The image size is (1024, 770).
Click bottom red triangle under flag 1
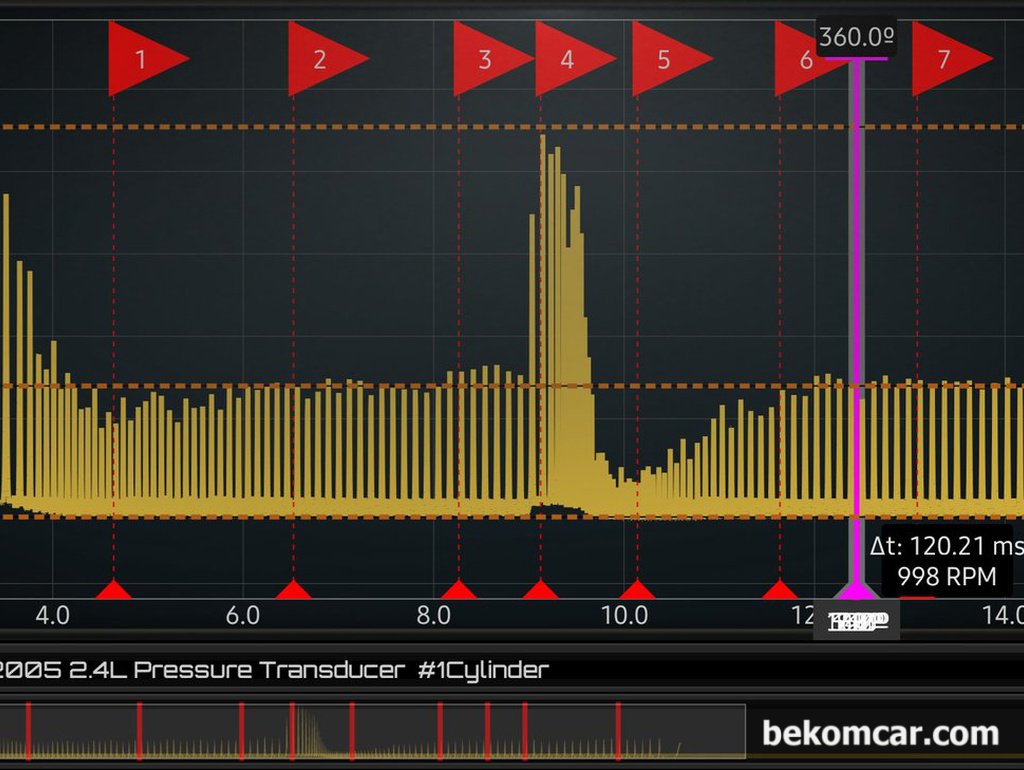tap(114, 589)
